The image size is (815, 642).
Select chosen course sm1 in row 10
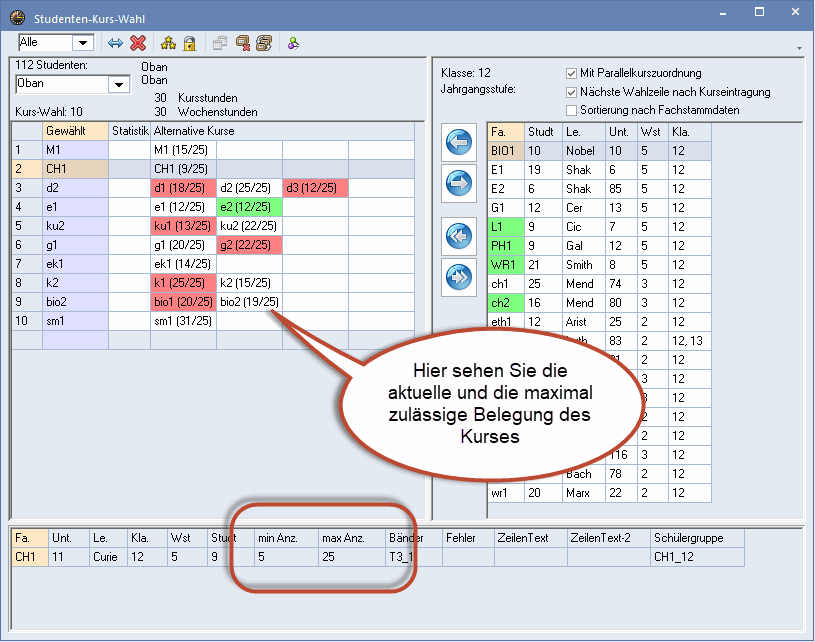click(75, 321)
